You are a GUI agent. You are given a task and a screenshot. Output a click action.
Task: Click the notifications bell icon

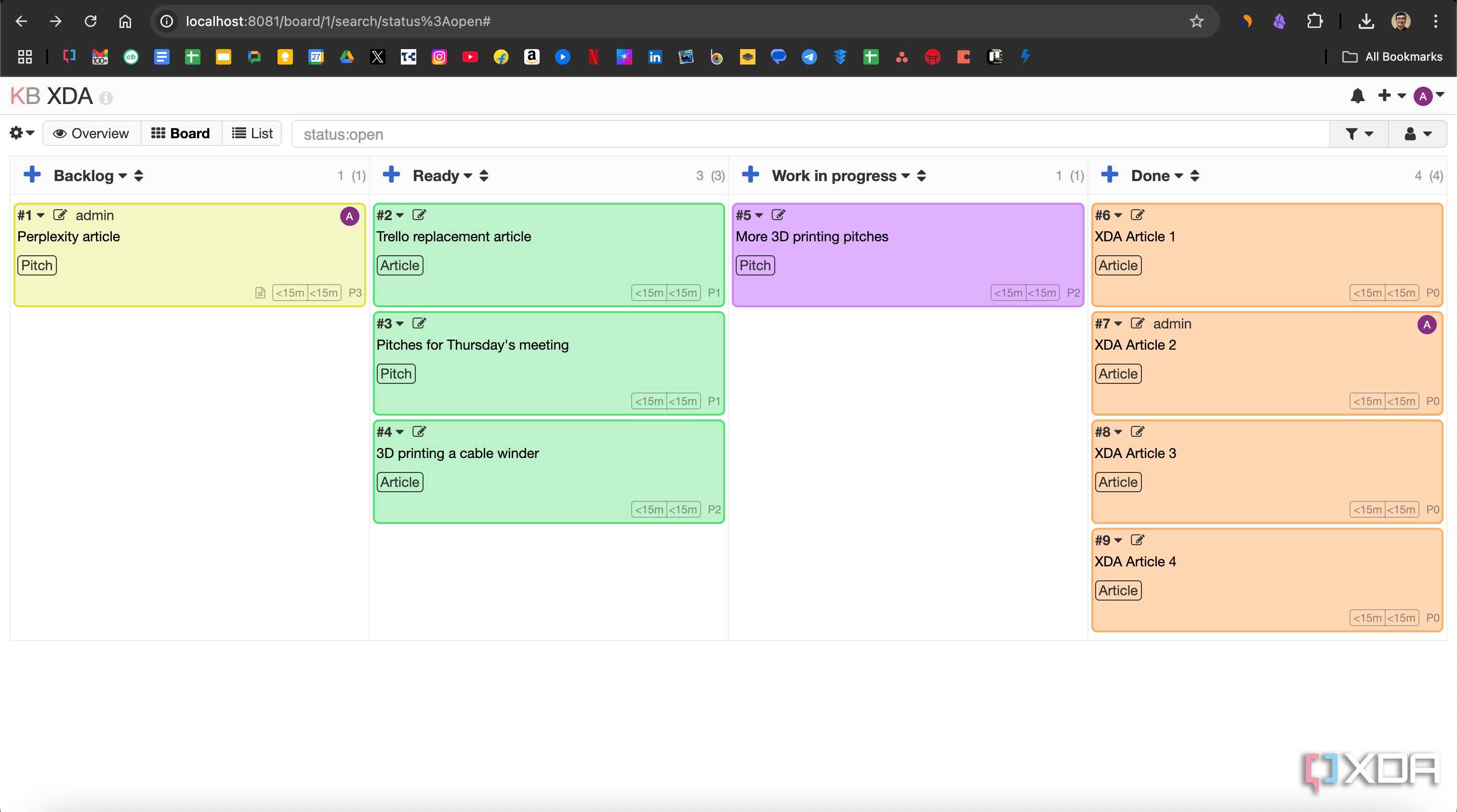[1357, 96]
